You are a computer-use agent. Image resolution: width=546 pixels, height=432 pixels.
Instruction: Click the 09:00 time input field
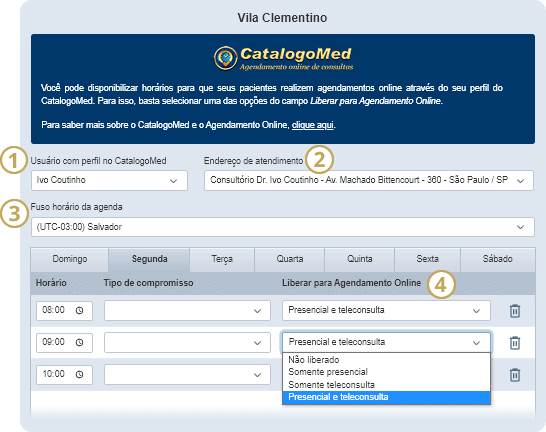click(64, 343)
